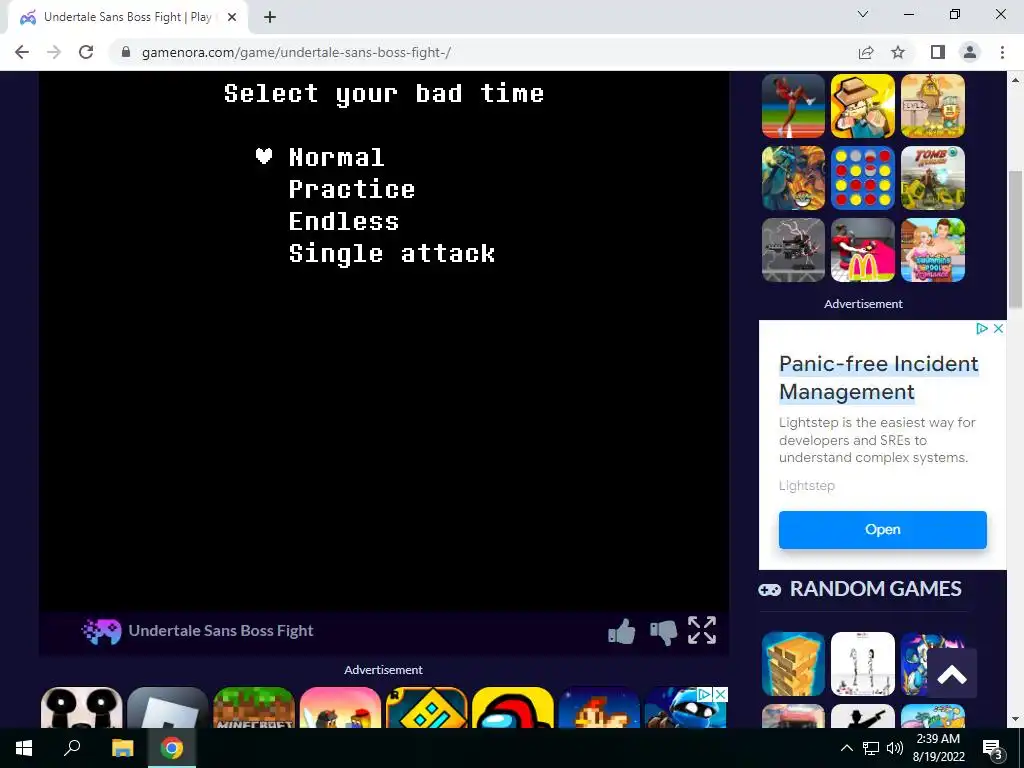Open the gold blocks tower game thumbnail
The width and height of the screenshot is (1024, 768).
pos(793,664)
